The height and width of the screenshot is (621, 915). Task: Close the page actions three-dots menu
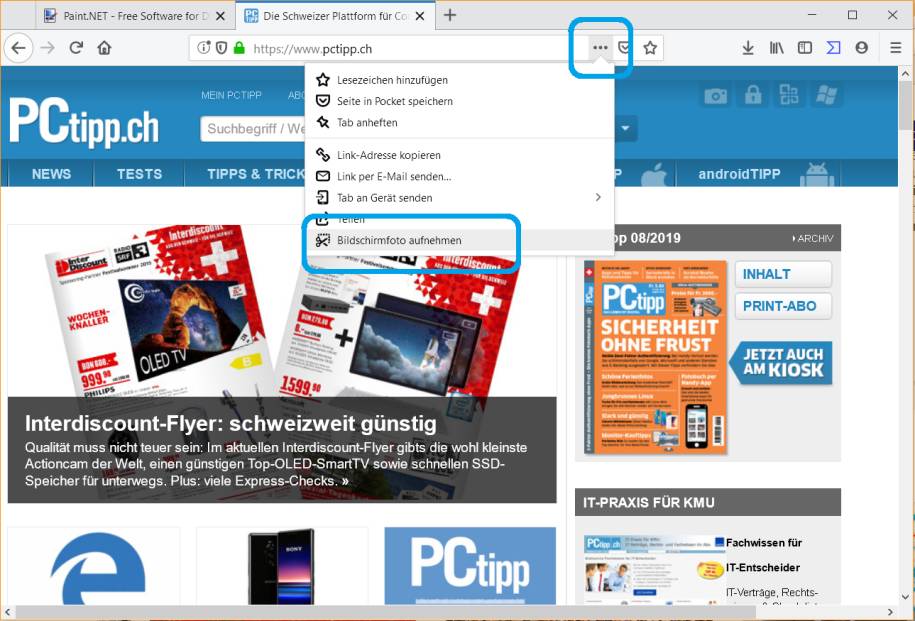click(x=600, y=48)
